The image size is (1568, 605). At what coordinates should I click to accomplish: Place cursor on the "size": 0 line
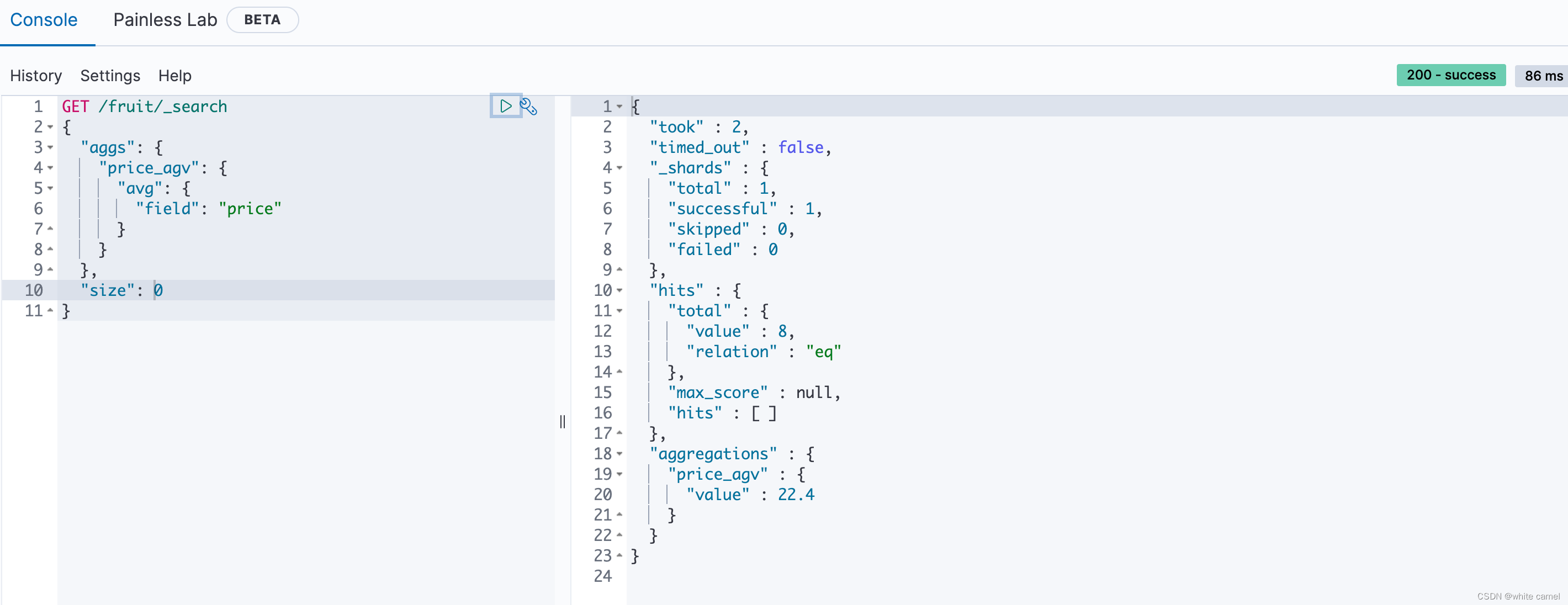tap(121, 290)
